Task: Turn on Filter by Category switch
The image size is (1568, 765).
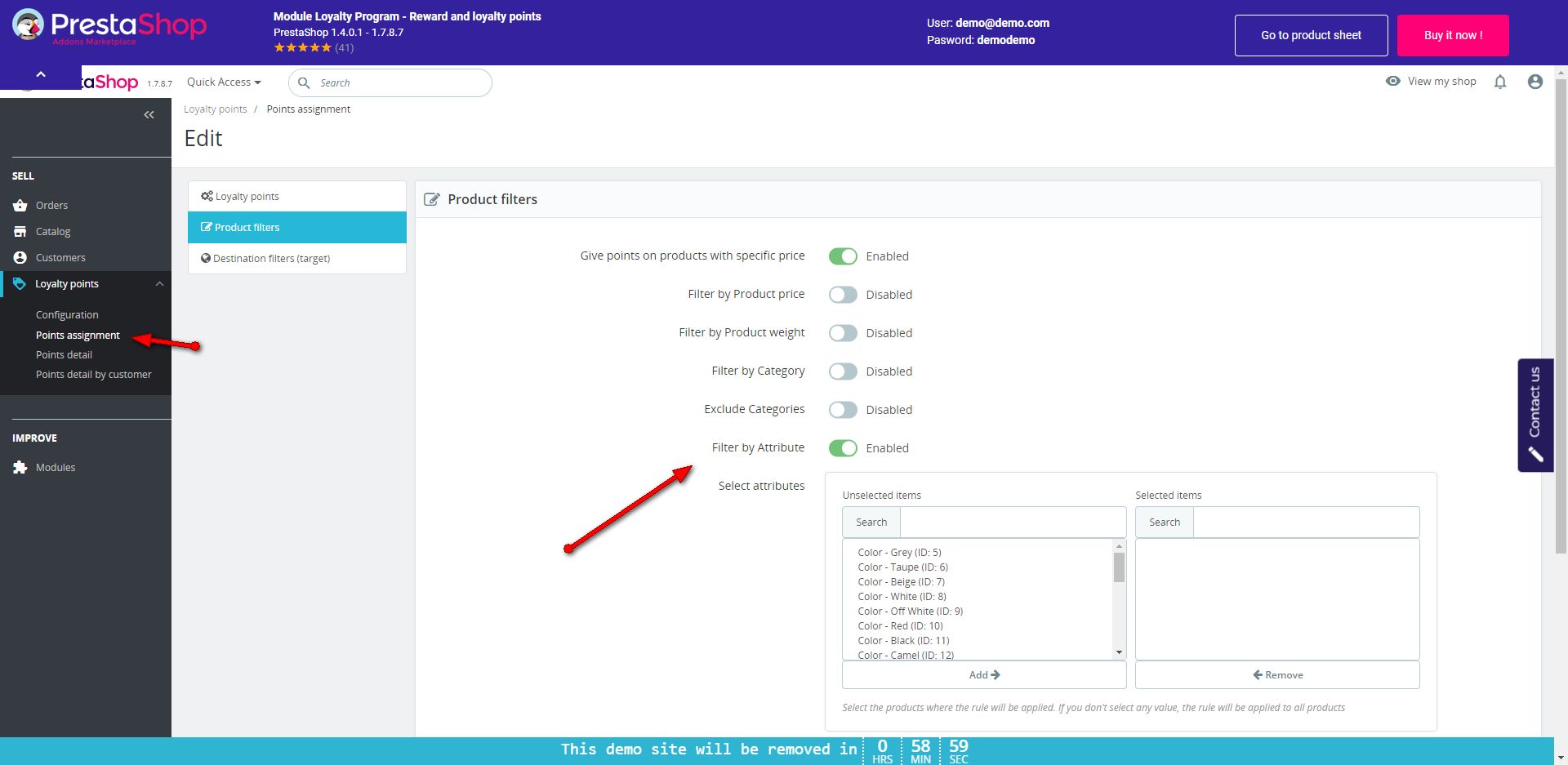Action: pos(842,371)
